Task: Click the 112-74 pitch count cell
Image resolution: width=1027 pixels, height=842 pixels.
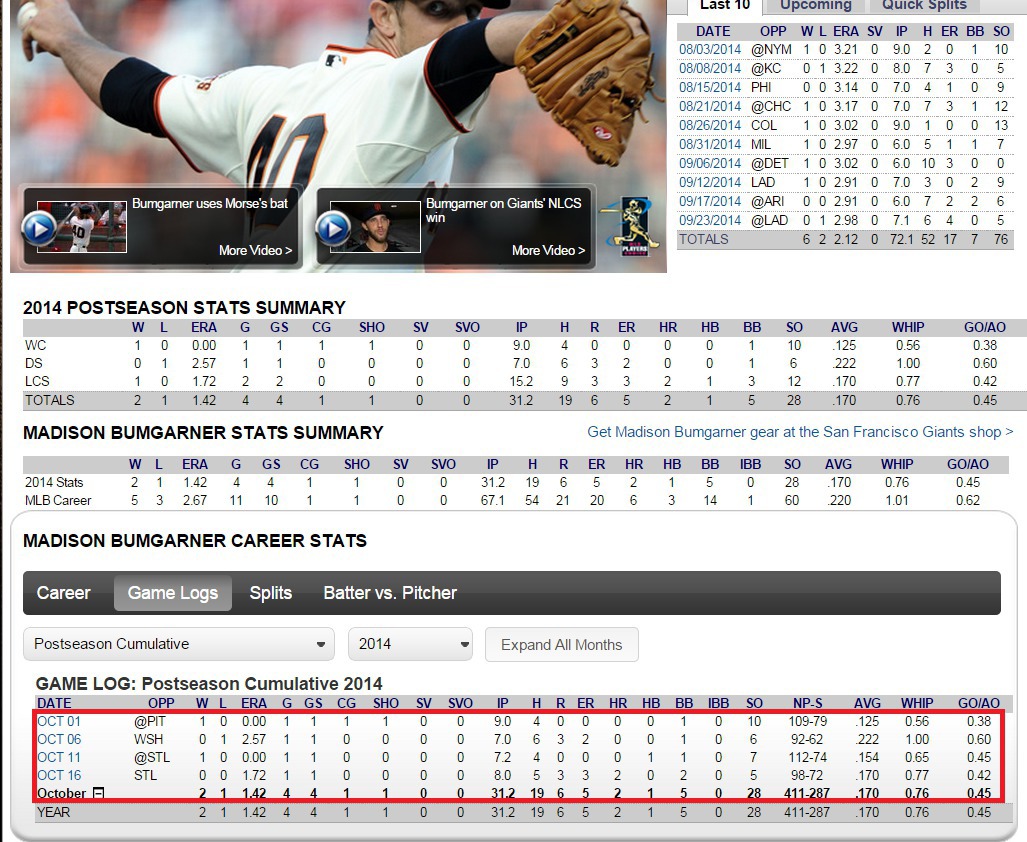Action: pos(808,758)
